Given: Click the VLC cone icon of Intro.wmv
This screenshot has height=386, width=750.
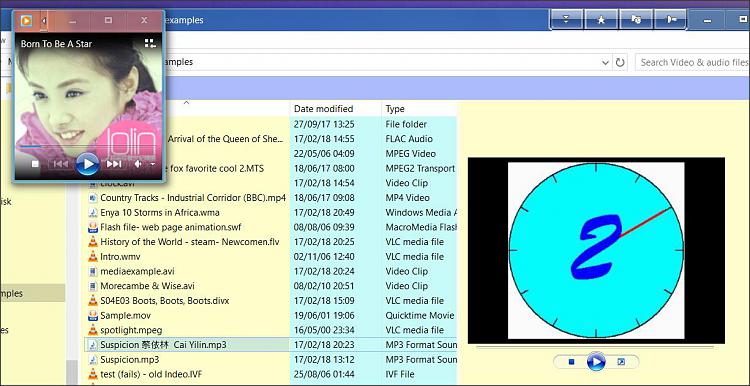Looking at the screenshot, I should pos(93,256).
